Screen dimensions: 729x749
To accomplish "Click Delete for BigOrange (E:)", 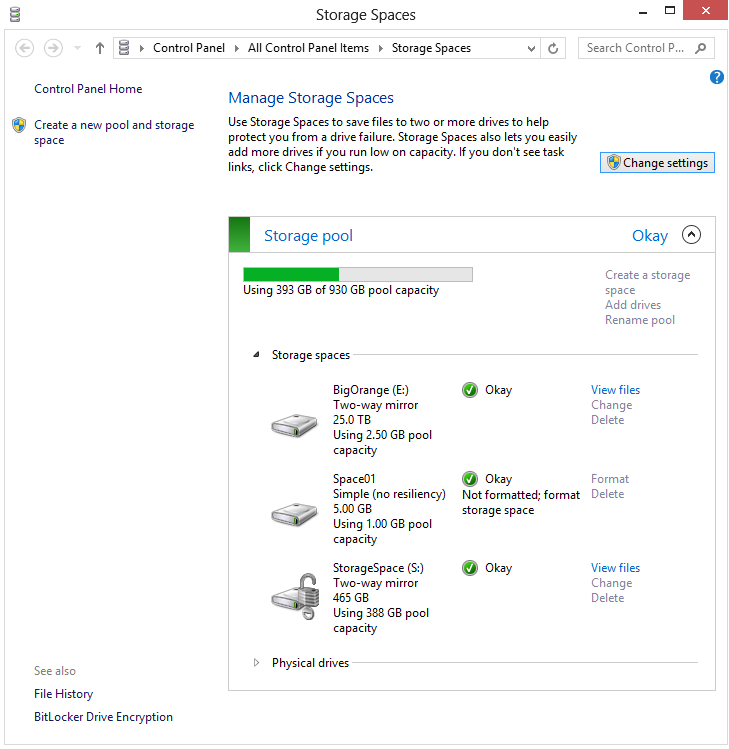I will pos(607,420).
